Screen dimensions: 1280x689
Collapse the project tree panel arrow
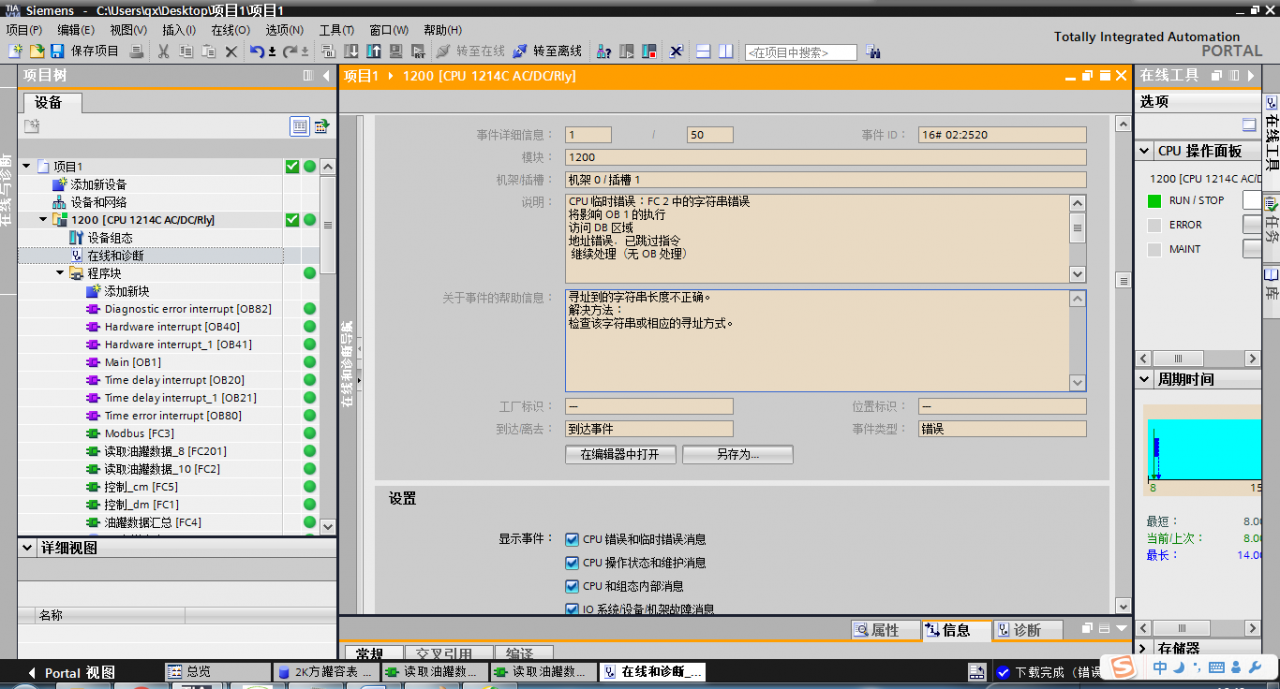point(326,76)
